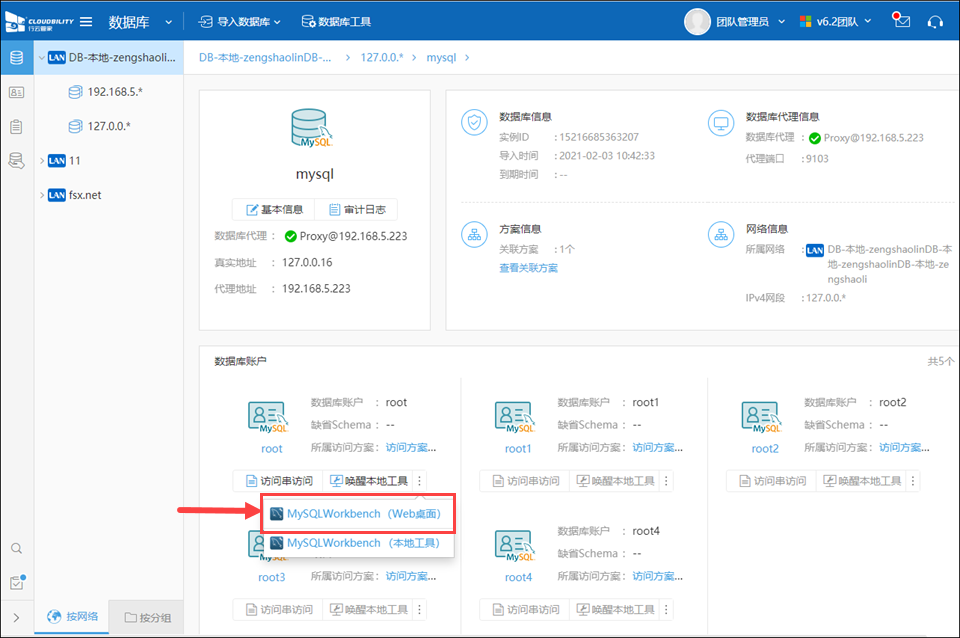
Task: Click the 查看关联方案 link
Action: click(x=528, y=268)
